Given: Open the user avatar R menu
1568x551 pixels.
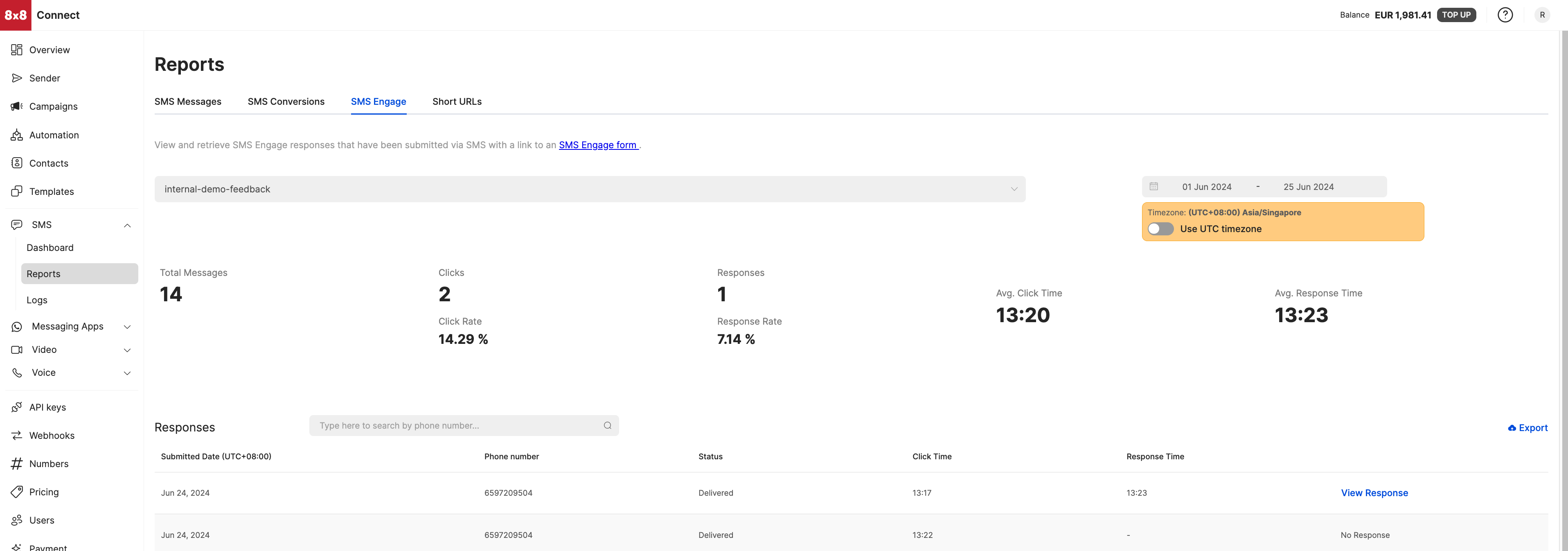Looking at the screenshot, I should click(x=1542, y=15).
